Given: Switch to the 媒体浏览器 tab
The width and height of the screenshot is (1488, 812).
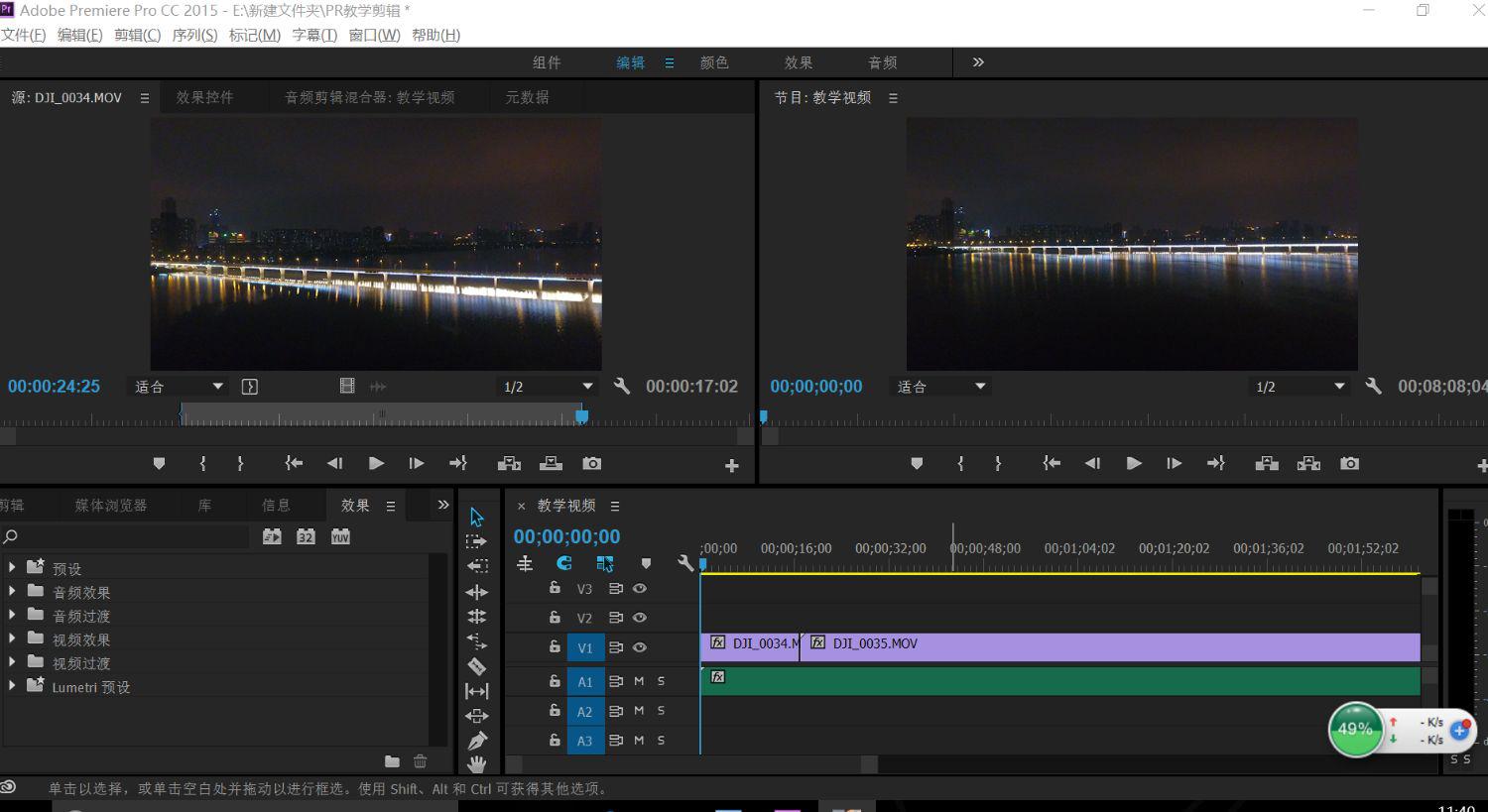Looking at the screenshot, I should tap(111, 506).
